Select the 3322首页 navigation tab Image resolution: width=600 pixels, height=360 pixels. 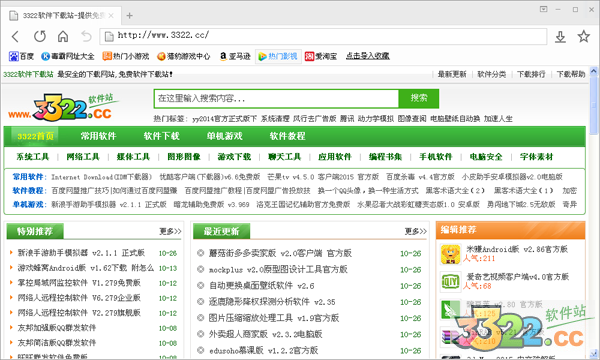pyautogui.click(x=35, y=136)
